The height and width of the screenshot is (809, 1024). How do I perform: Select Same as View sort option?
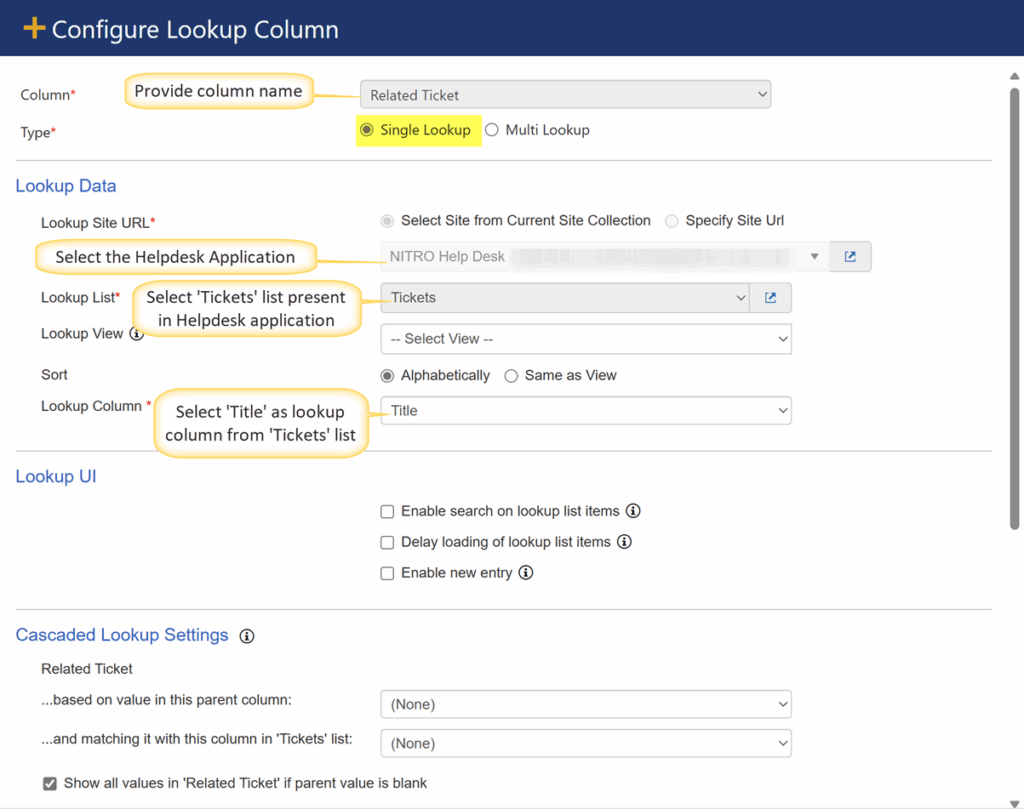point(511,376)
